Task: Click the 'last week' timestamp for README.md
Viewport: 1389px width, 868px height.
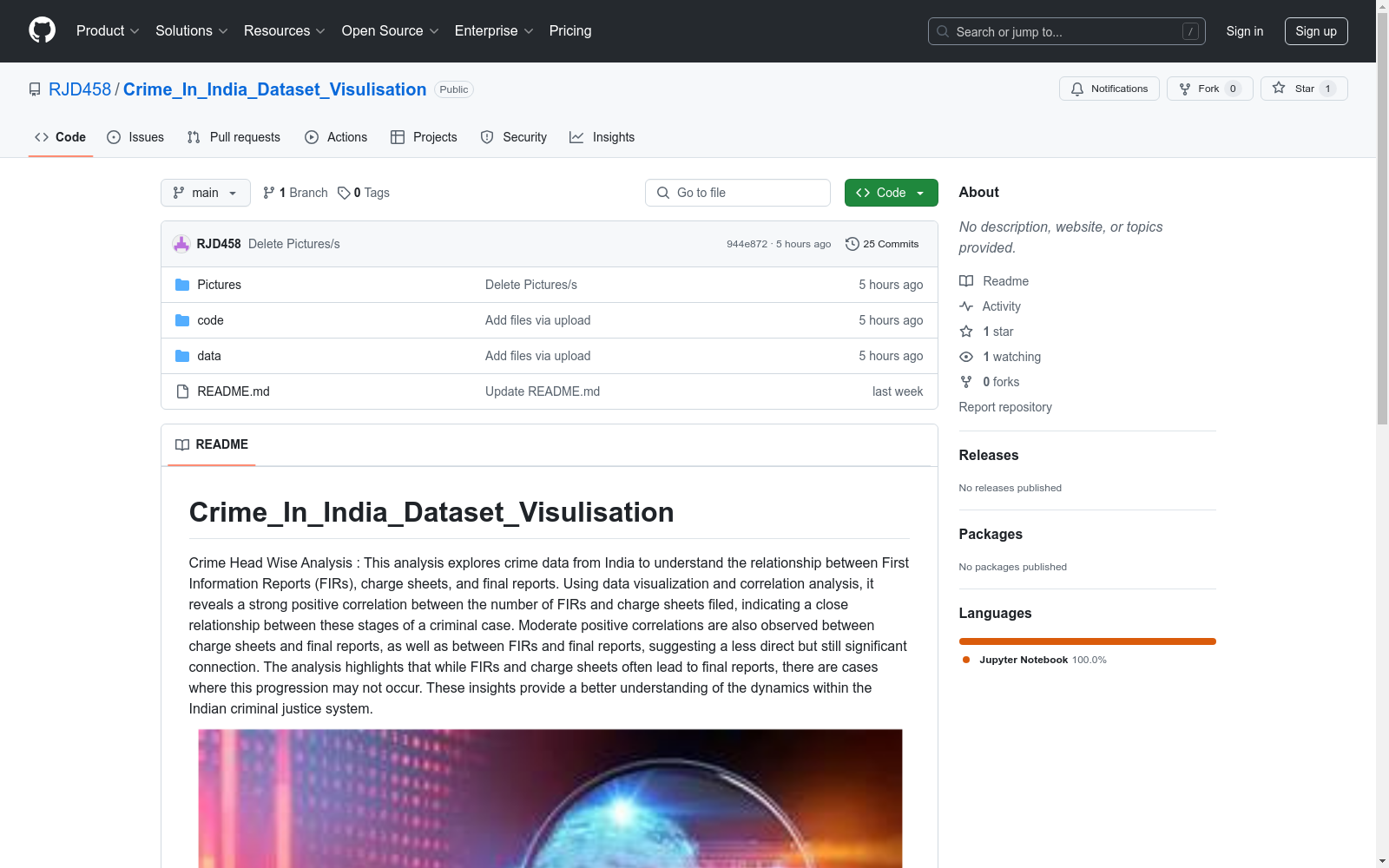Action: (x=898, y=391)
